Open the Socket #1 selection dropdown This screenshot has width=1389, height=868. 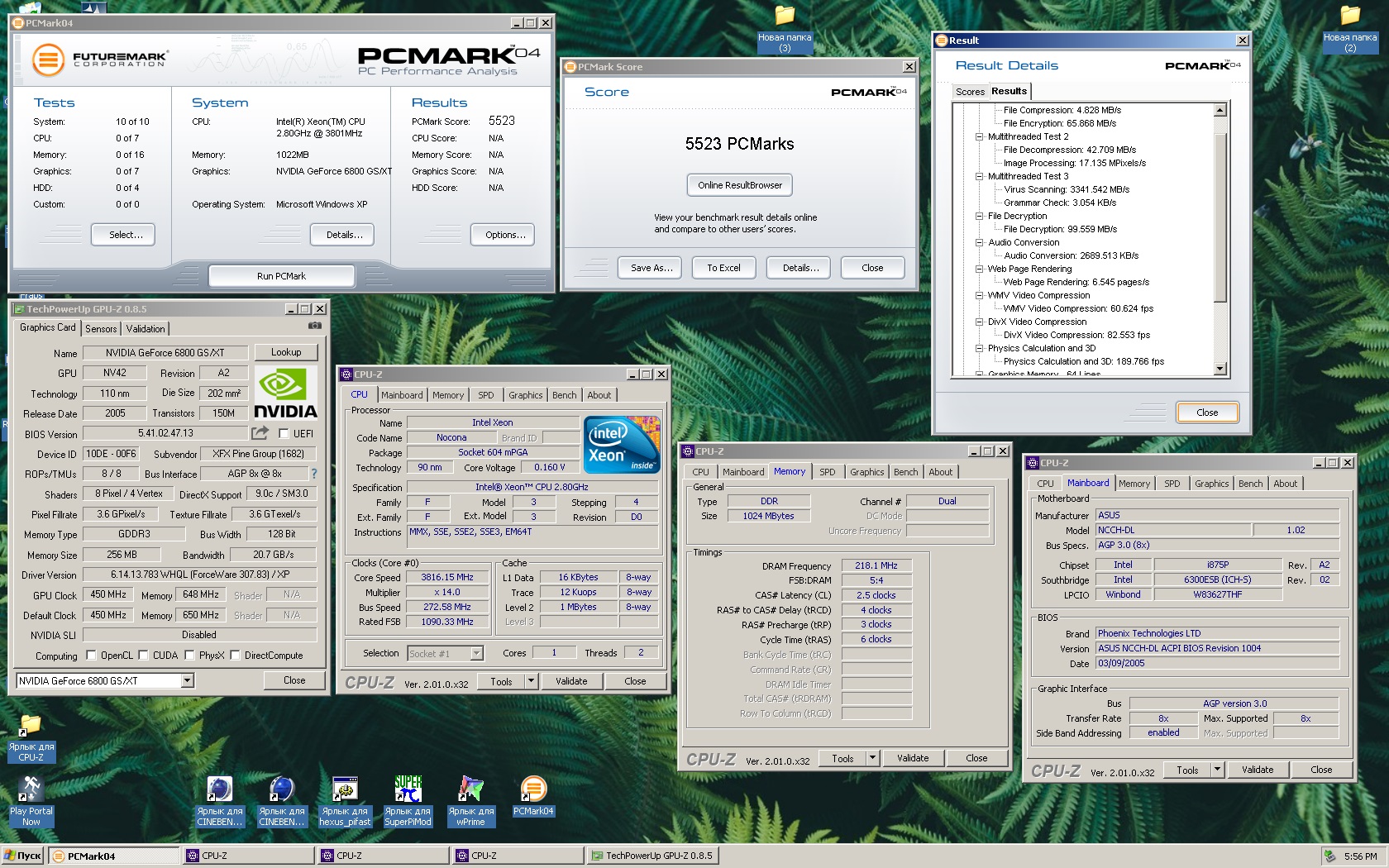[476, 653]
